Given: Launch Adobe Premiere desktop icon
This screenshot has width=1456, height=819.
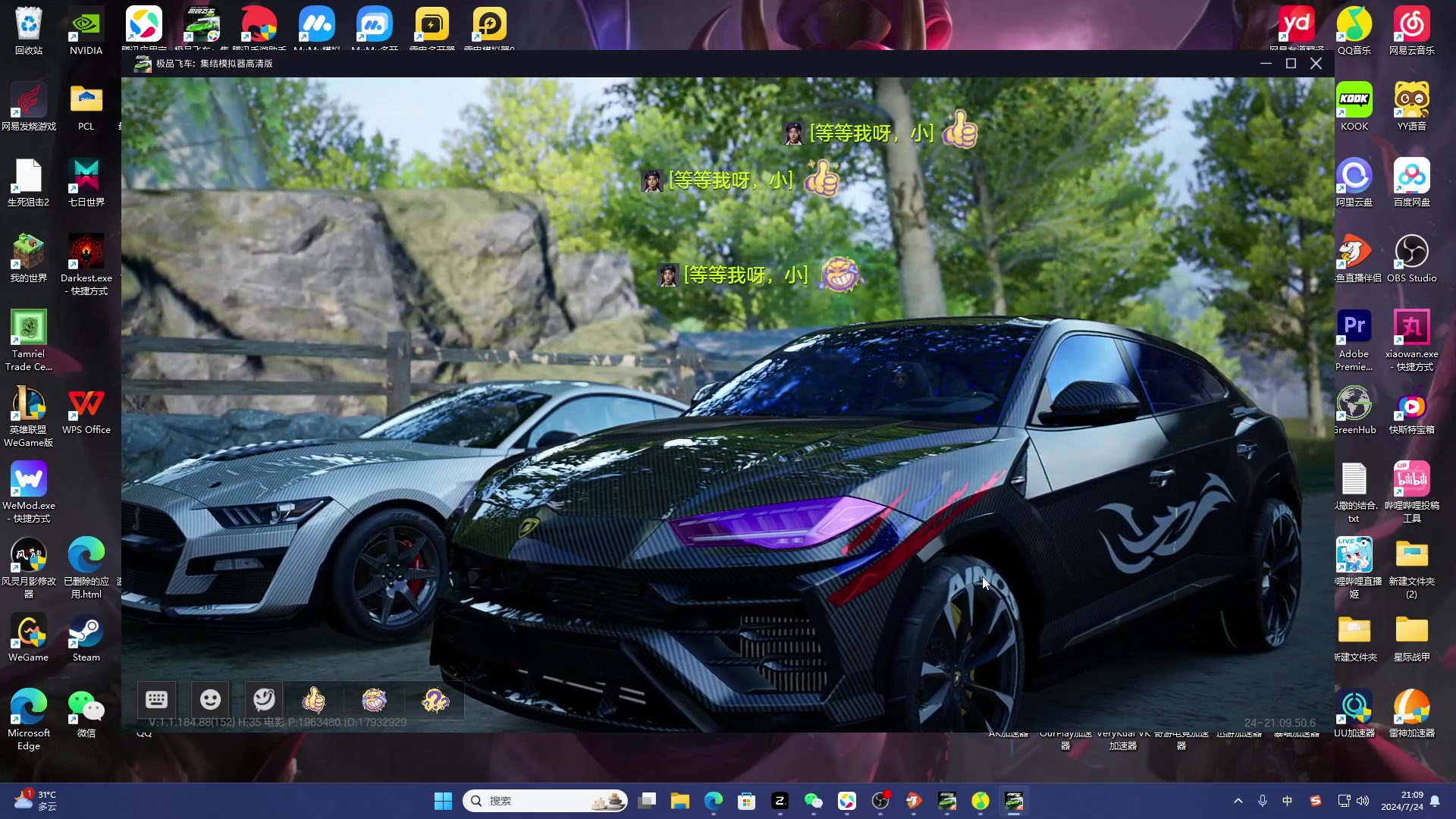Looking at the screenshot, I should coord(1354,340).
